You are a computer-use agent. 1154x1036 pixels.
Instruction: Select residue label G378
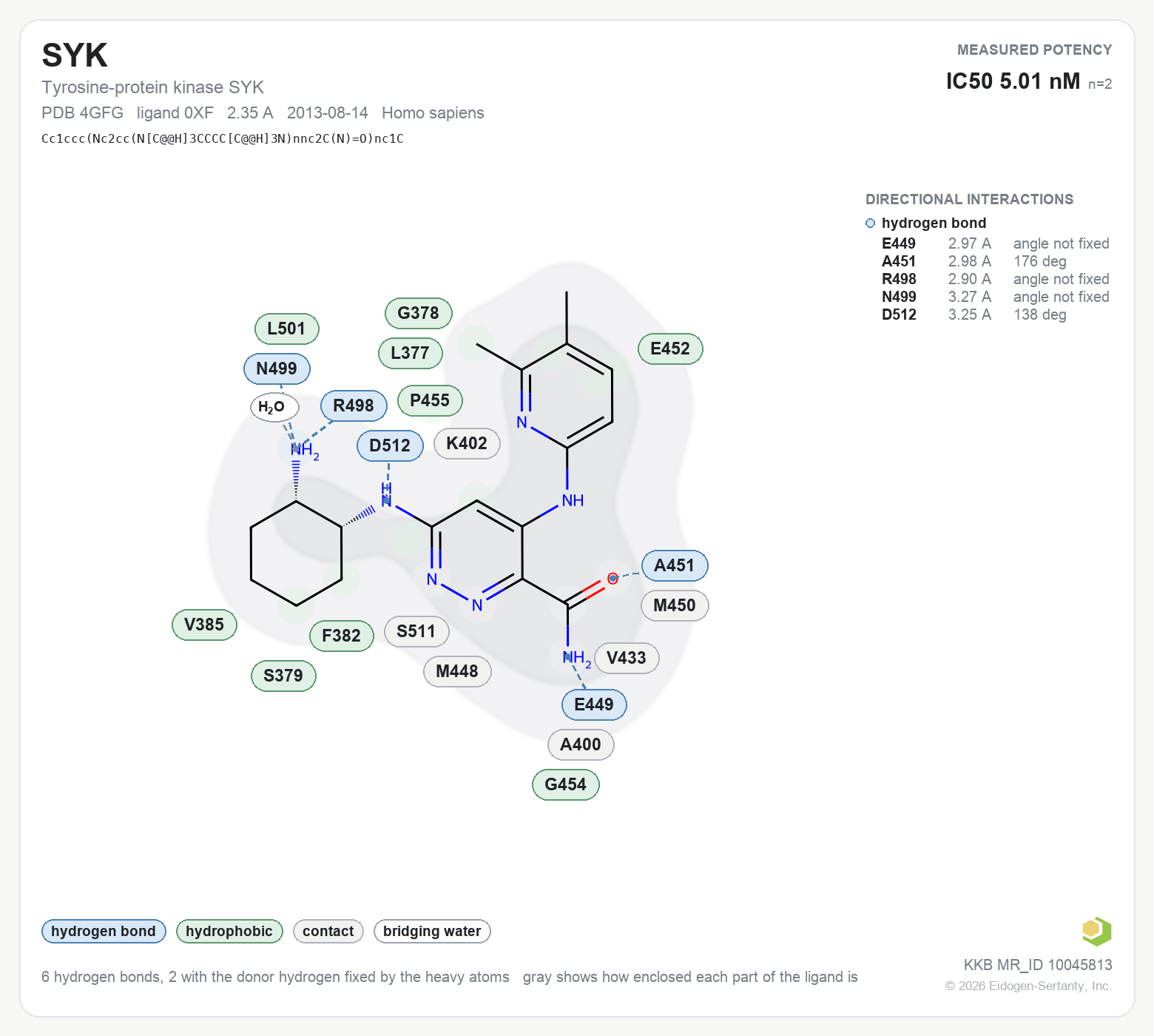click(x=419, y=313)
